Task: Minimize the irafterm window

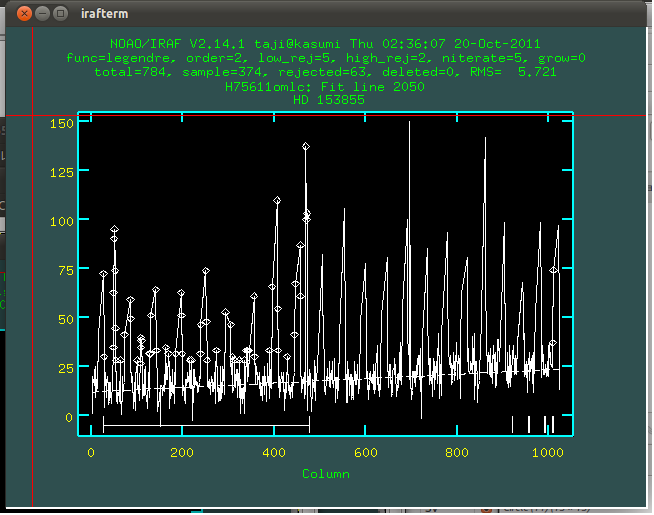Action: coord(43,14)
